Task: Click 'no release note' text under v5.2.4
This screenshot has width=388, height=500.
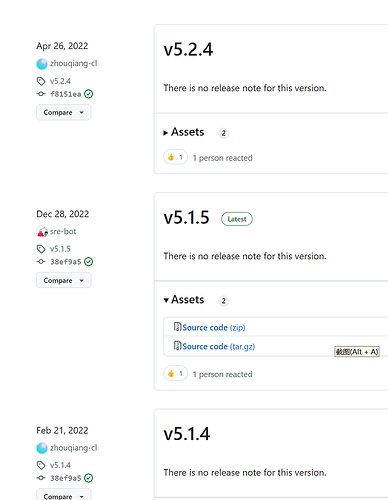Action: (245, 88)
